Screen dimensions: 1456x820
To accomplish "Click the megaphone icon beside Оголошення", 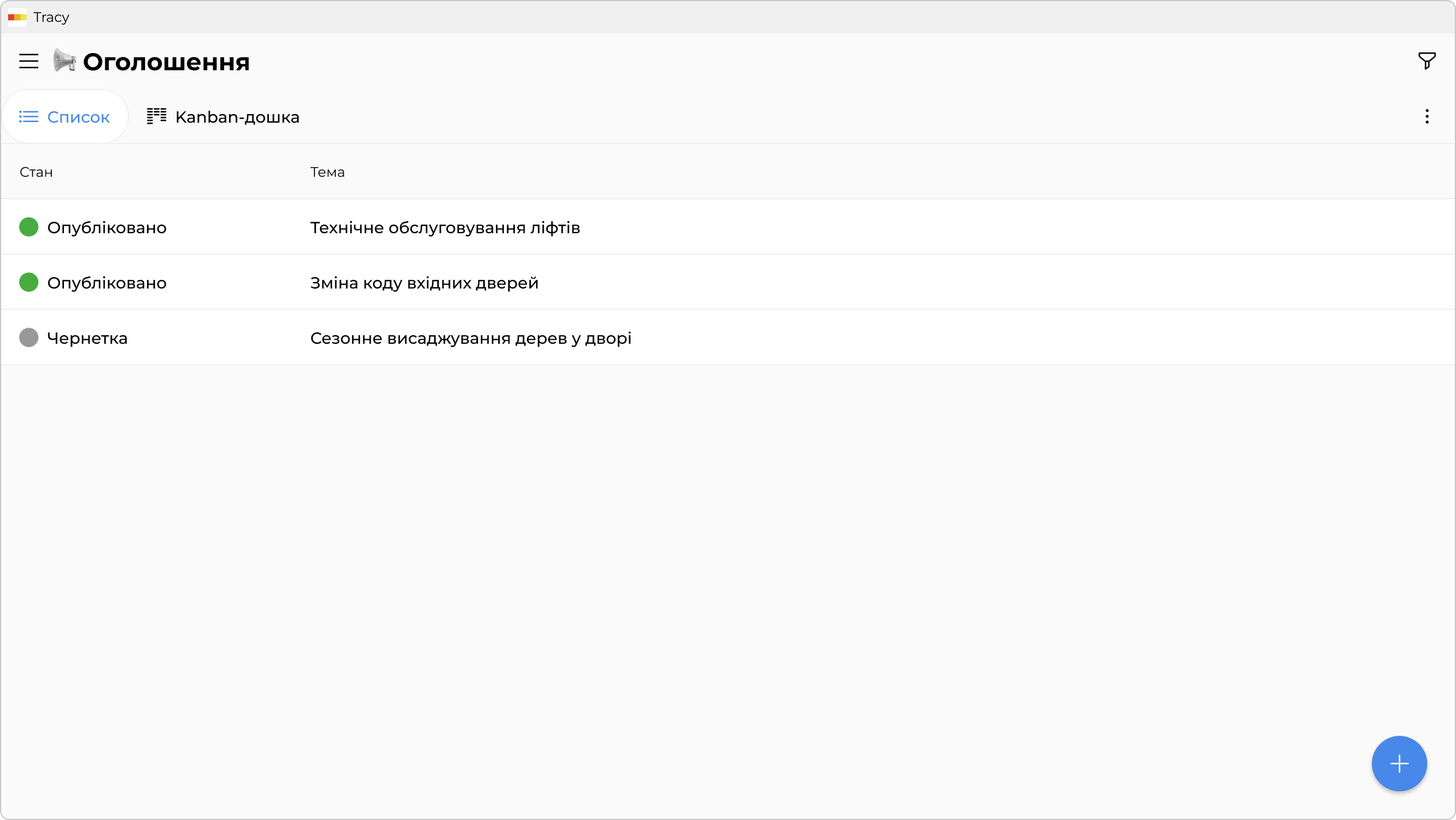I will [64, 60].
